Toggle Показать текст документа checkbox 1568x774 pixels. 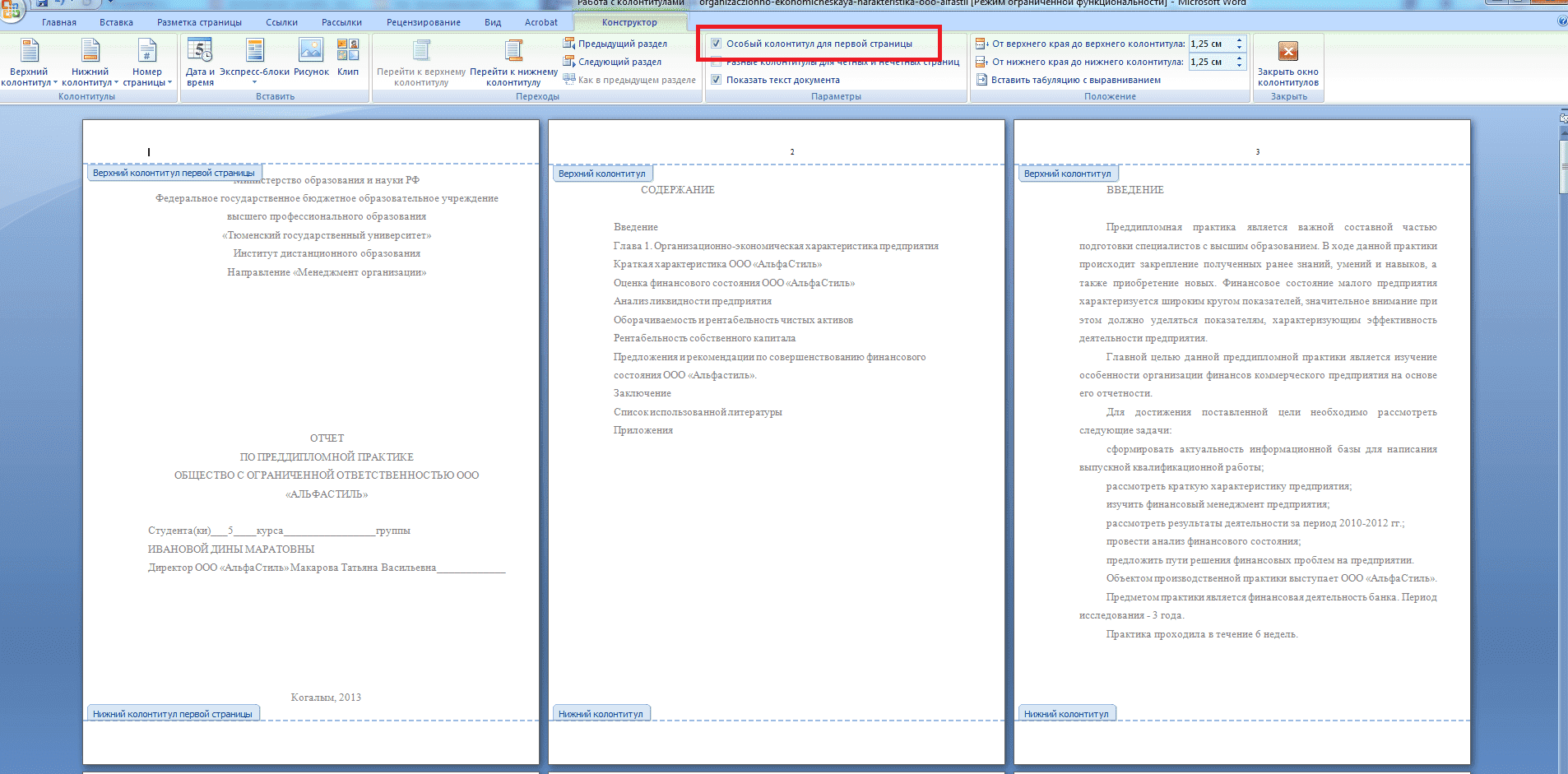[717, 80]
